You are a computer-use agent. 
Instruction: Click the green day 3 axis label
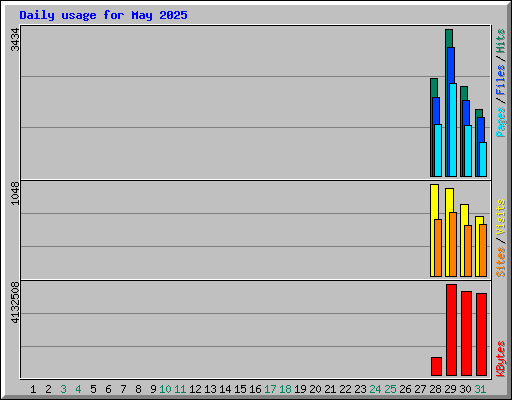click(63, 389)
